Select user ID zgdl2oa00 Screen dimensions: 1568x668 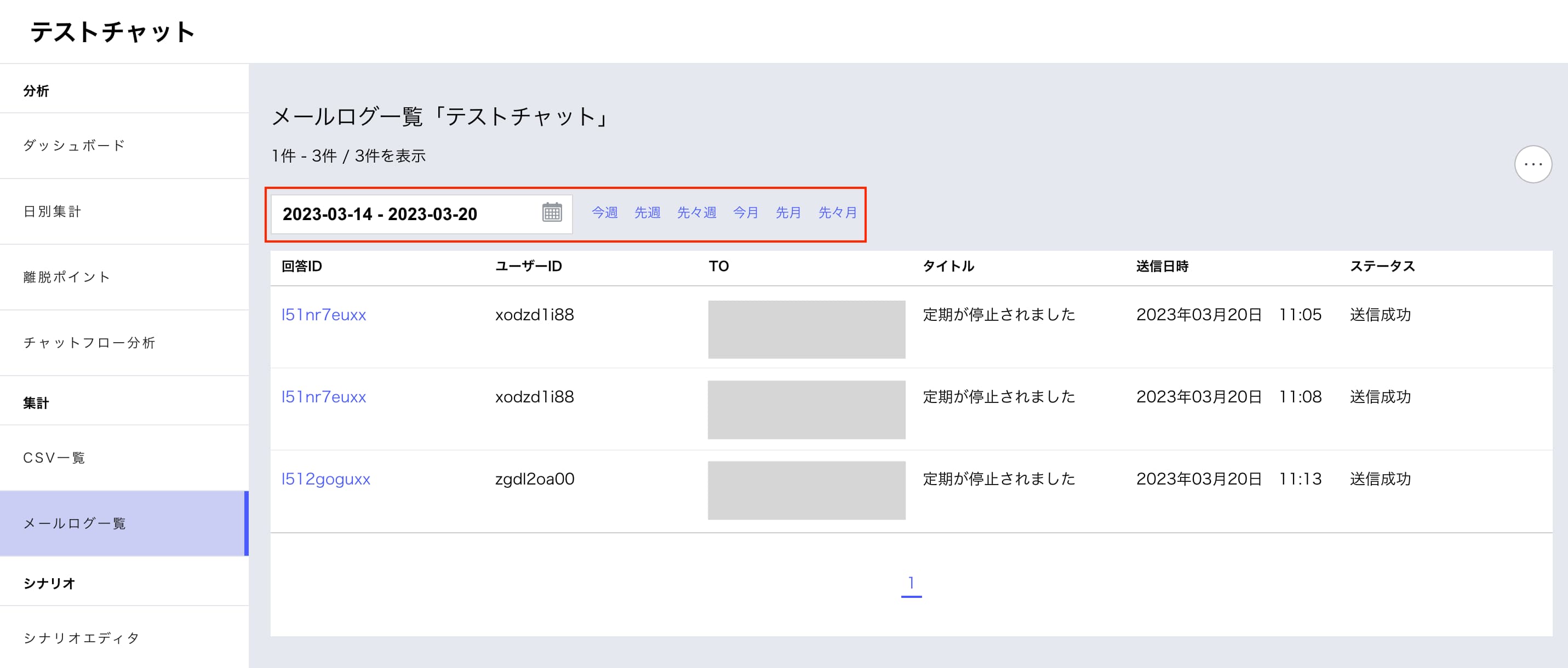click(x=534, y=480)
